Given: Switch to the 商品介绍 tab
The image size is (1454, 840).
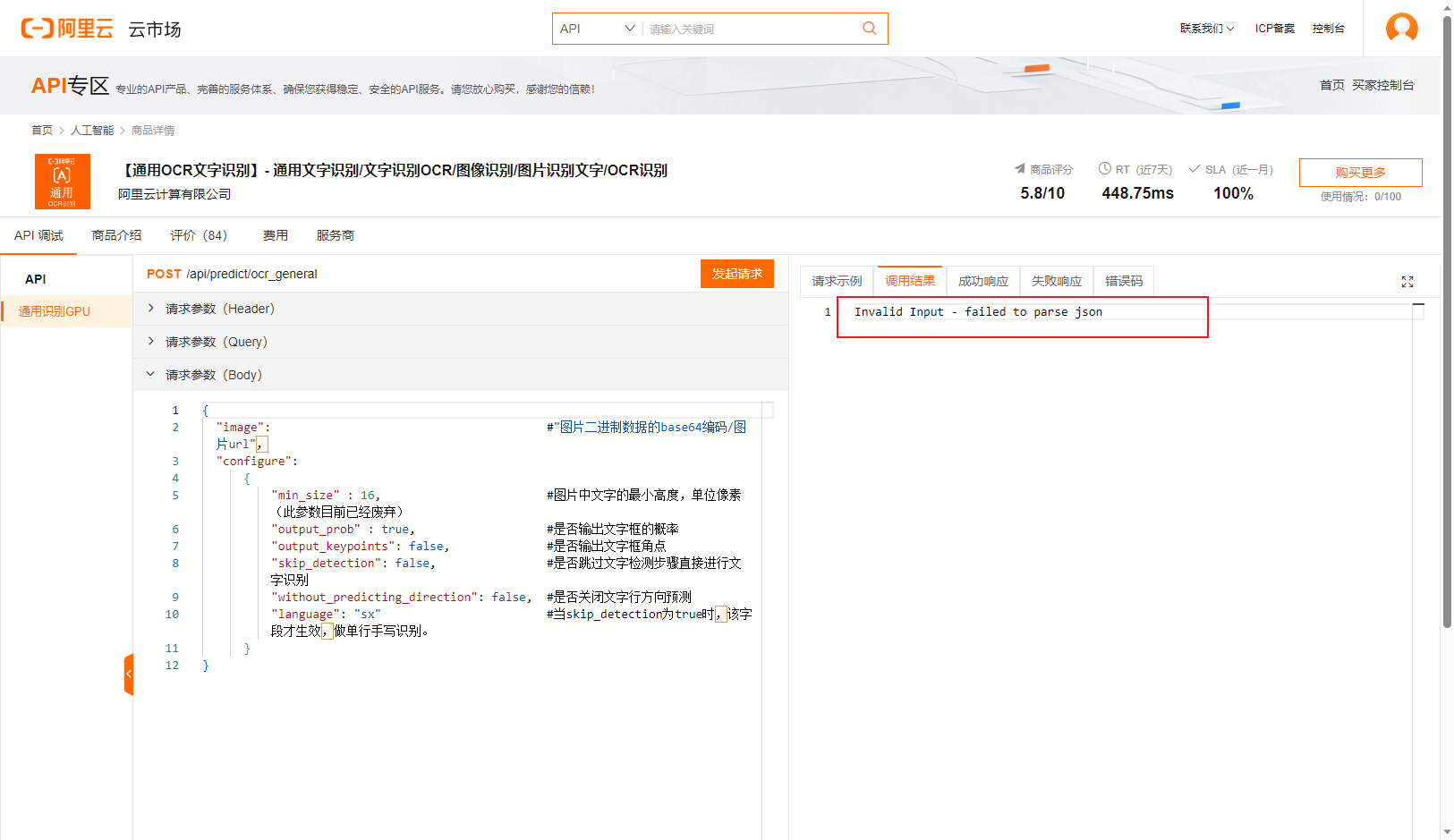Looking at the screenshot, I should 116,235.
